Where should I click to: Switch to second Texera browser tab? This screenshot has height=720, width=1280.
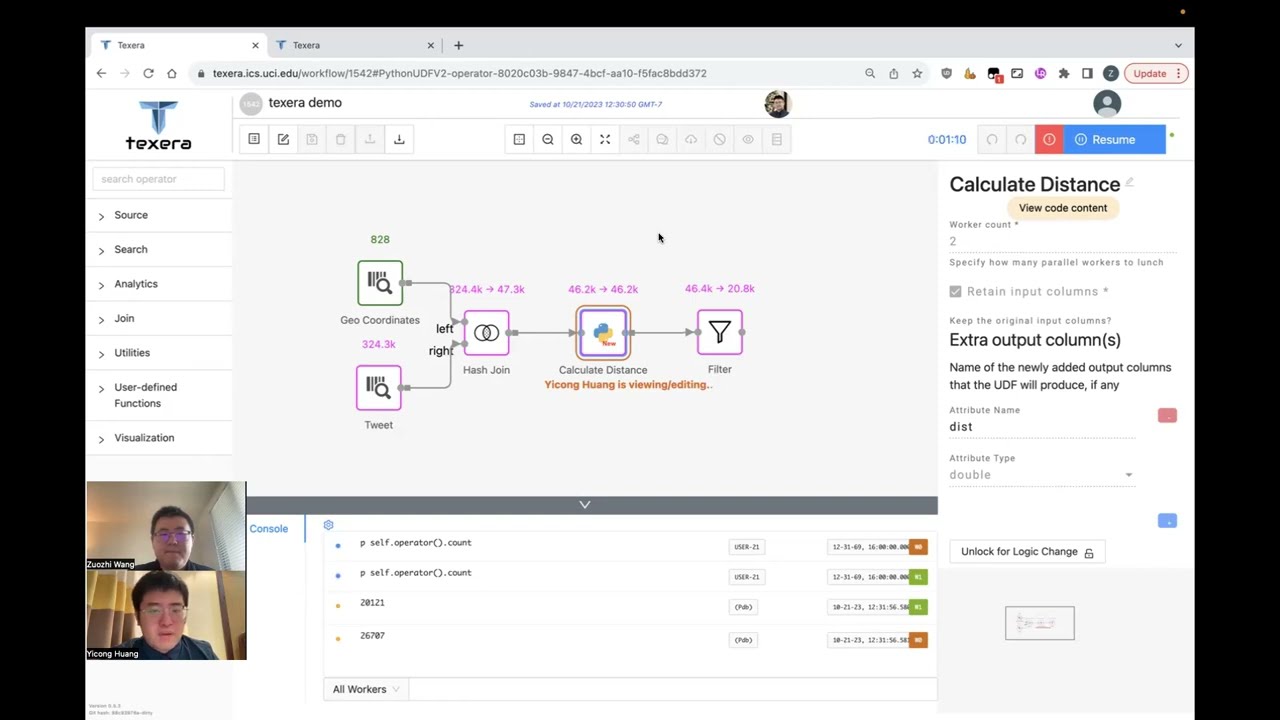[x=354, y=45]
